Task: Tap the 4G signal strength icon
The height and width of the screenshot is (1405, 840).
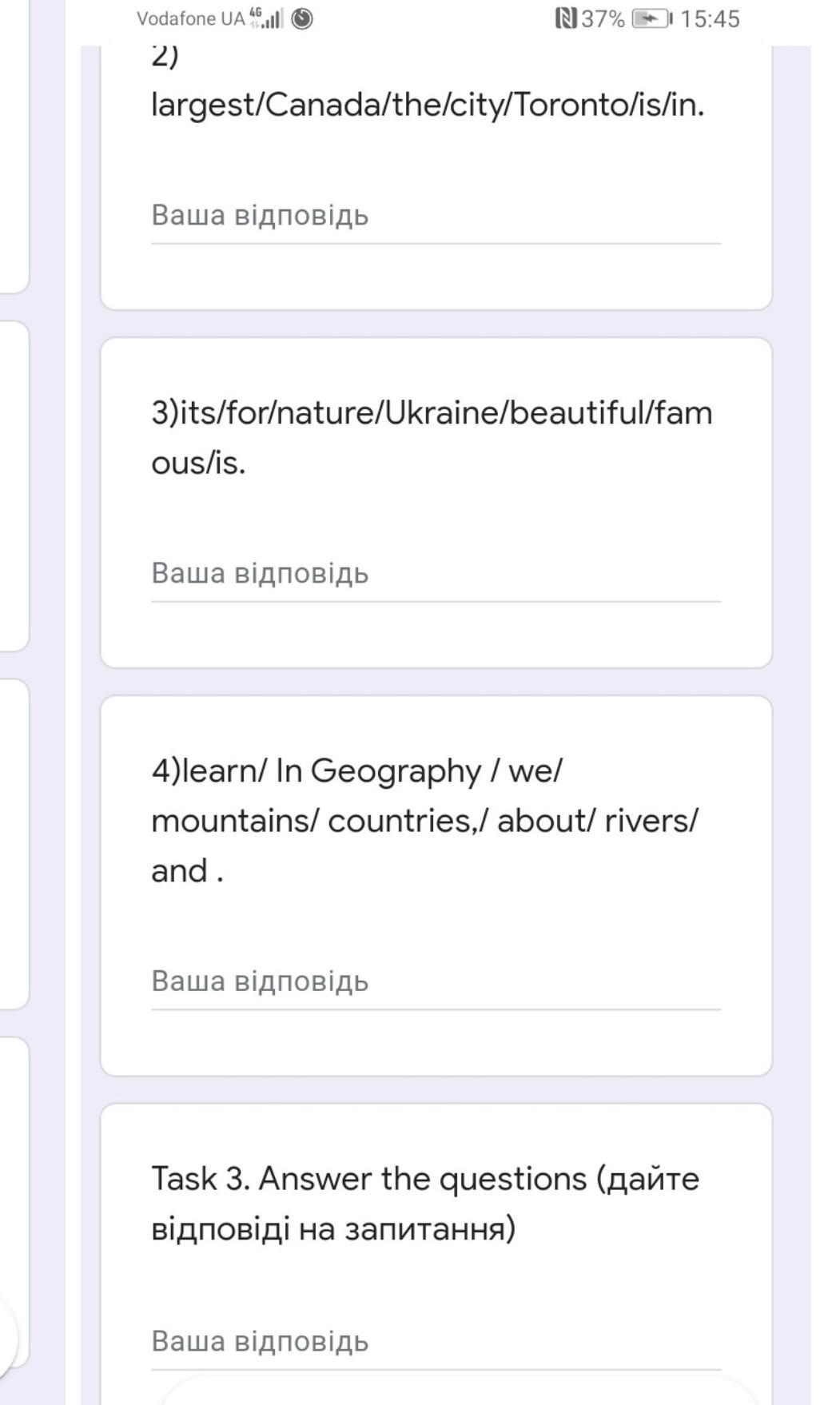Action: [266, 18]
